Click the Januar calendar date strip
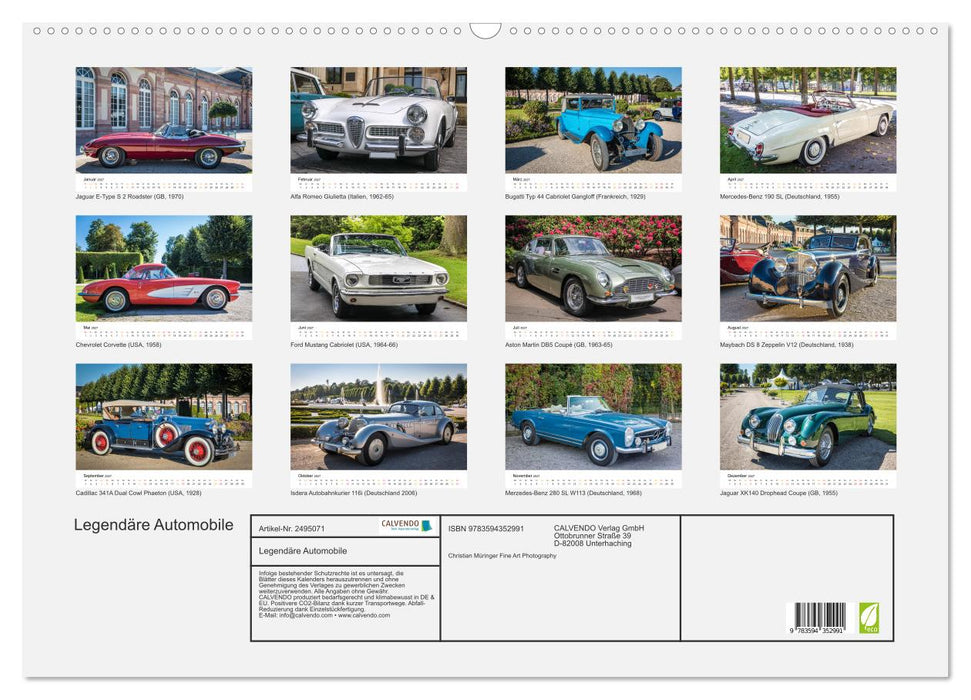This screenshot has width=971, height=700. [x=163, y=185]
